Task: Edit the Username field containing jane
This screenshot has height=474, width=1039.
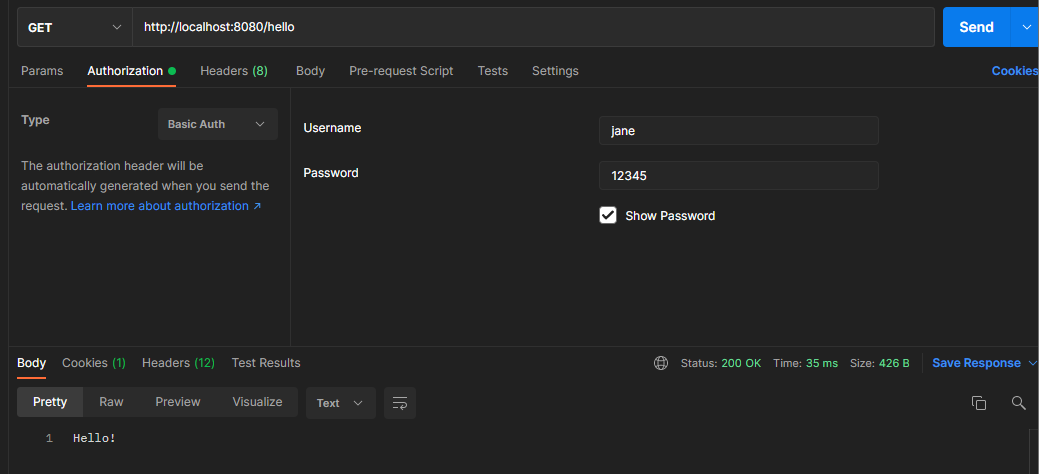Action: click(738, 131)
